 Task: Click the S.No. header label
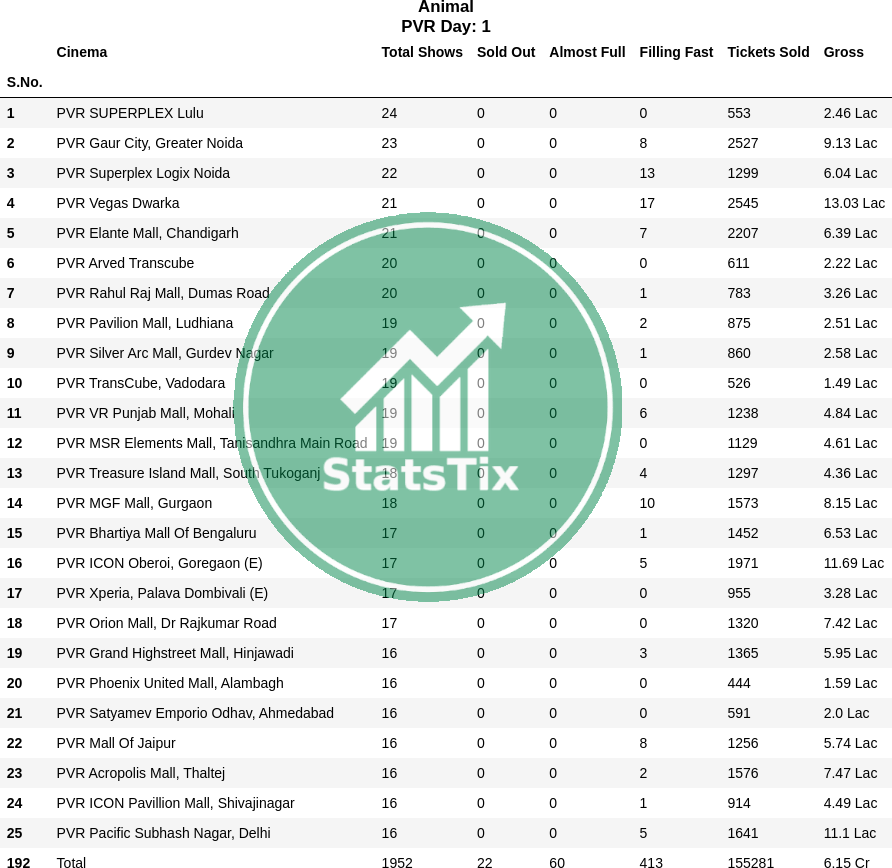pos(24,82)
